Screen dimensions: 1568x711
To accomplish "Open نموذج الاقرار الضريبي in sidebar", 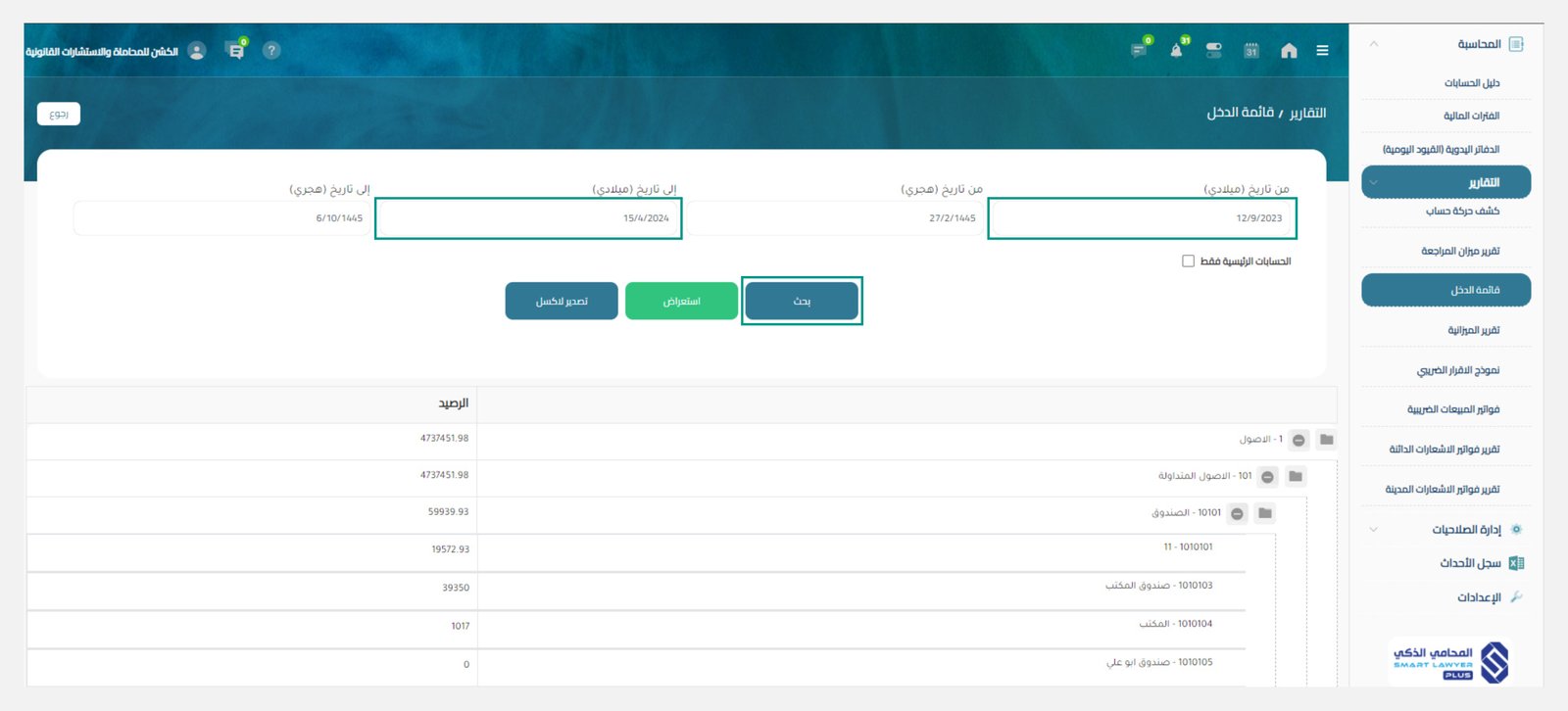I will [x=1458, y=370].
